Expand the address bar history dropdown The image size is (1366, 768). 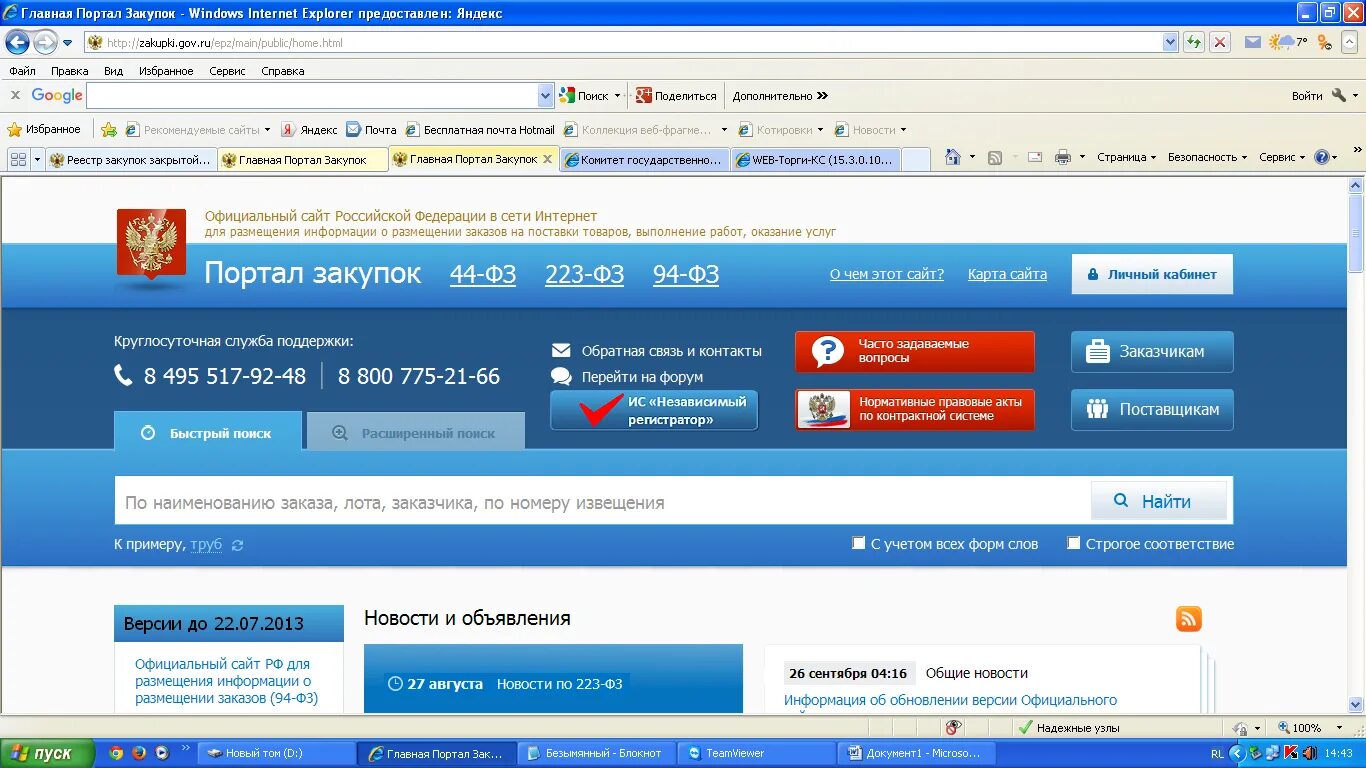1170,42
